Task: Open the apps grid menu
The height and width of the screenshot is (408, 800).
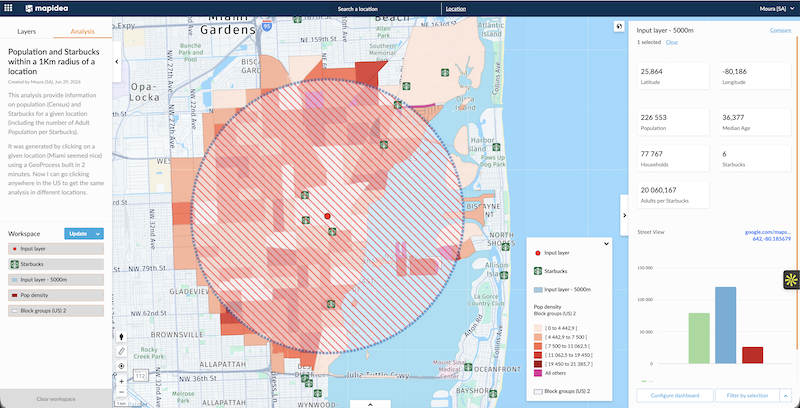Action: [9, 8]
